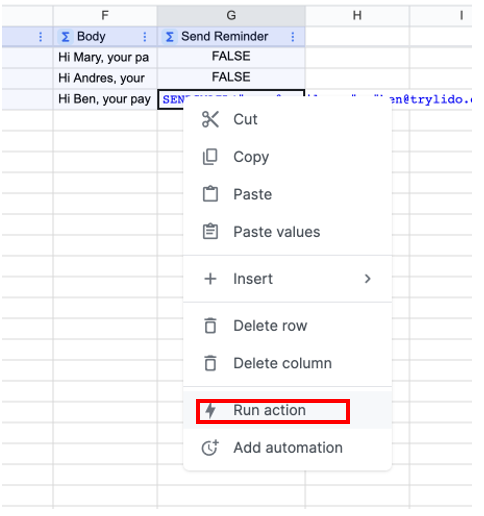Run action from the context menu
This screenshot has height=516, width=484.
pos(287,410)
